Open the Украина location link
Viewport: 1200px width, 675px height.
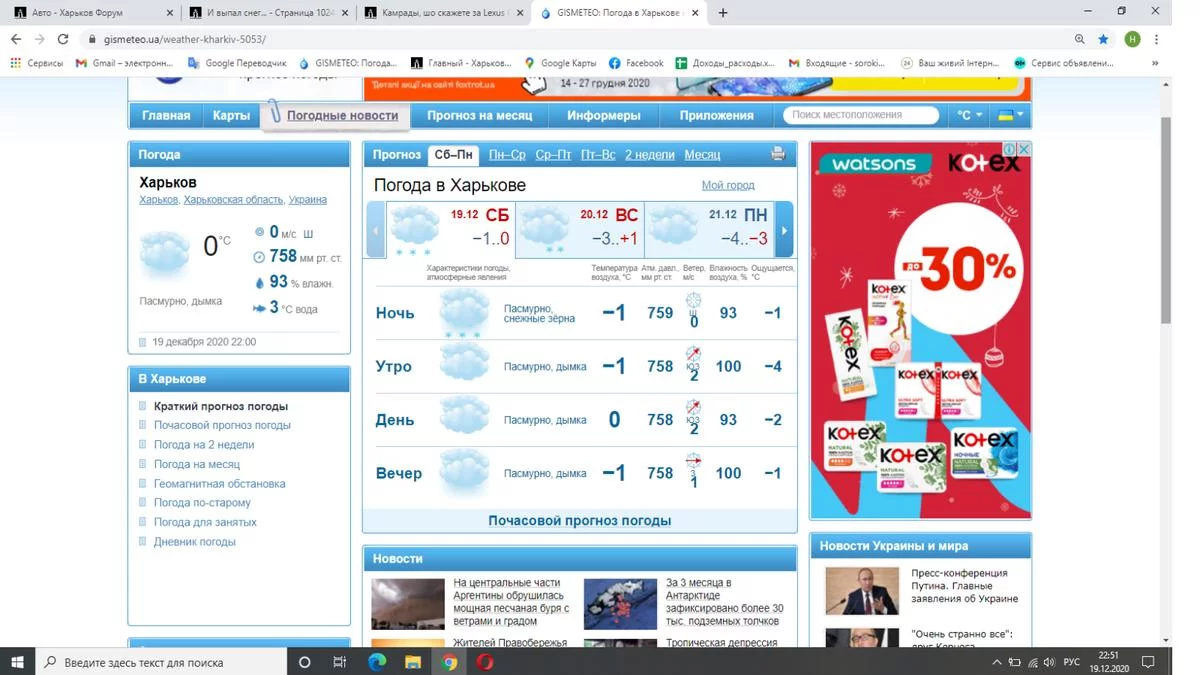click(307, 200)
